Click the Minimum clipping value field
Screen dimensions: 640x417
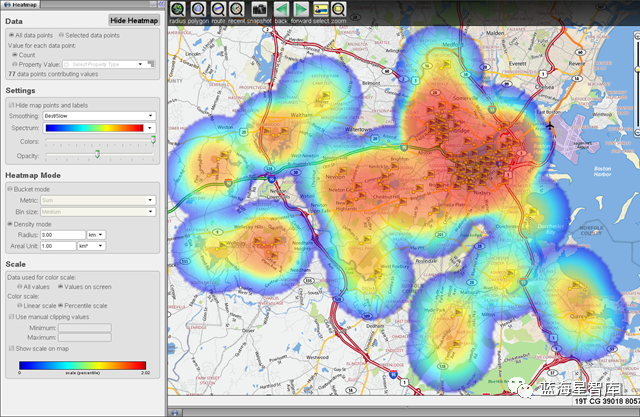point(85,328)
